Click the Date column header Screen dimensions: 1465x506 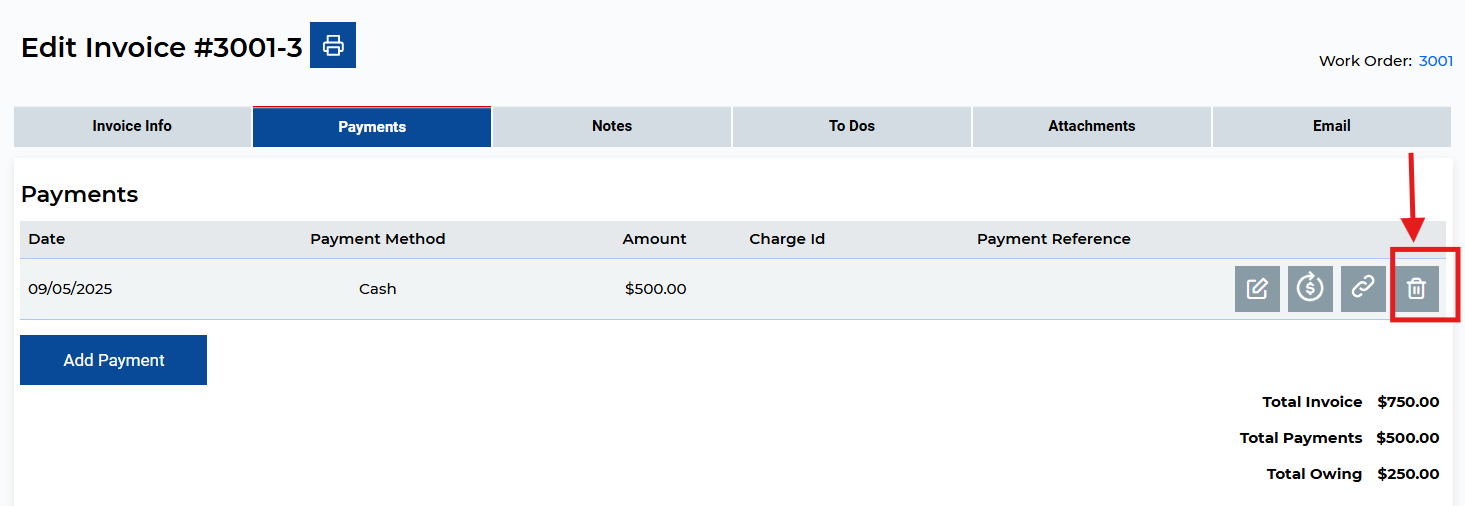(x=47, y=239)
